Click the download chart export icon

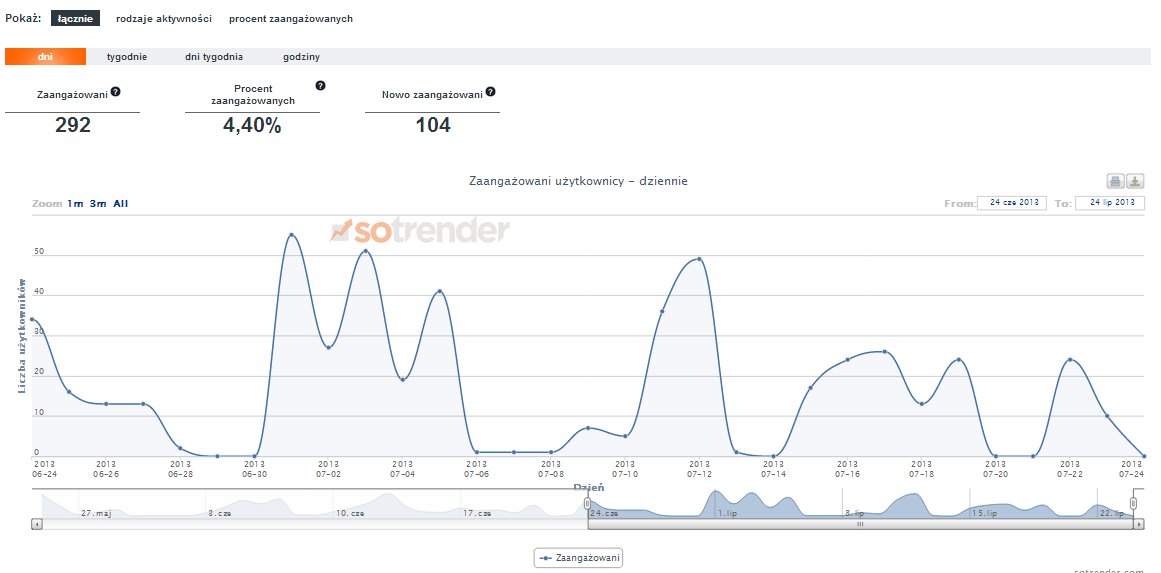(1135, 181)
